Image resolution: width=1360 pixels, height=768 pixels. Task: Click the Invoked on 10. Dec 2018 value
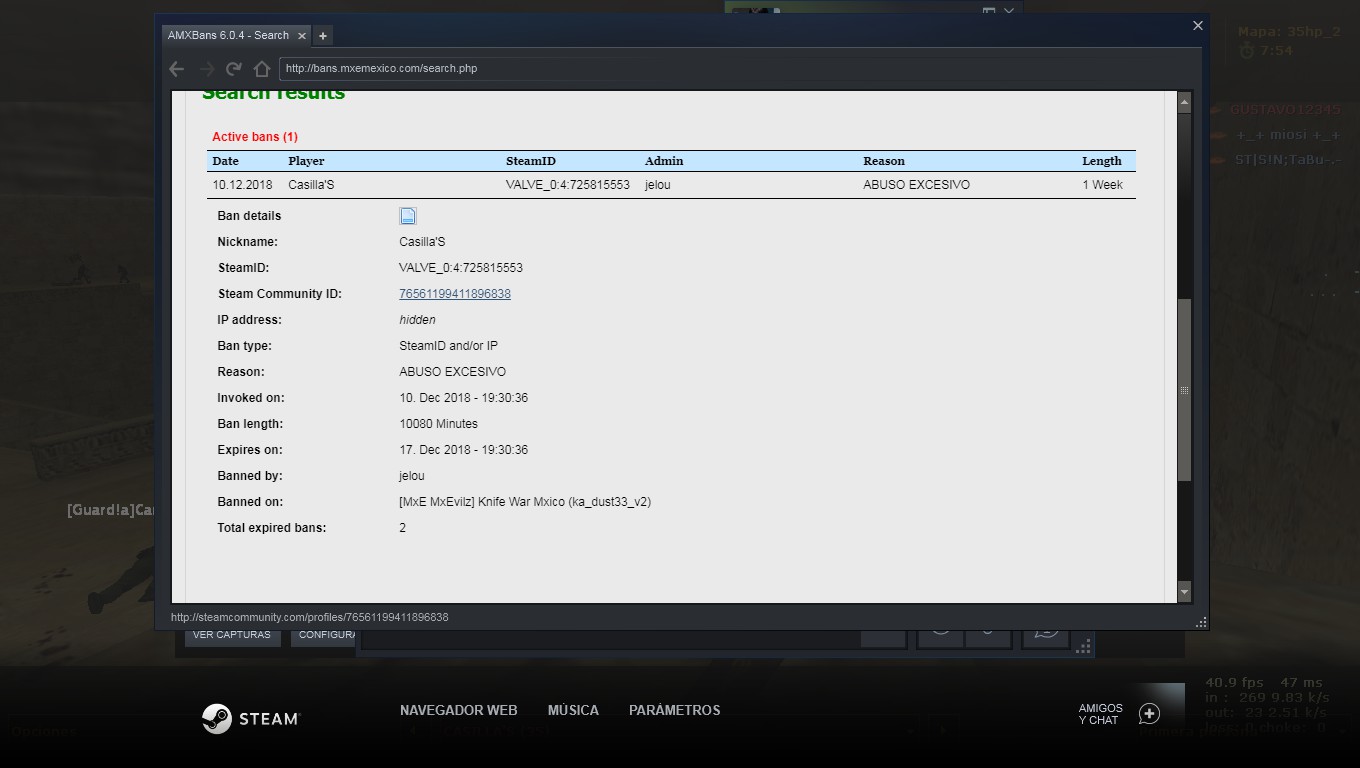464,398
